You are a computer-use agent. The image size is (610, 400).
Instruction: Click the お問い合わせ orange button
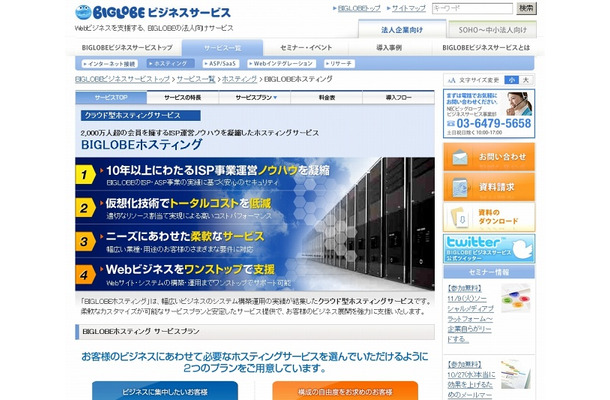[489, 157]
